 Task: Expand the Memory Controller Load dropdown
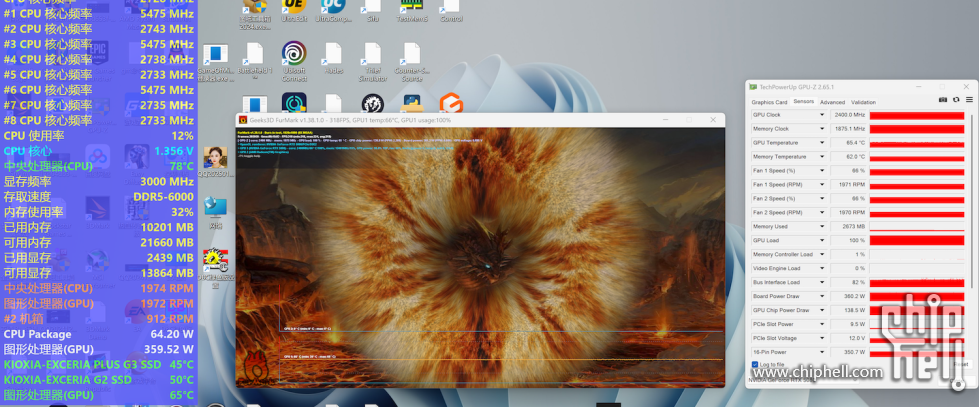pyautogui.click(x=822, y=255)
